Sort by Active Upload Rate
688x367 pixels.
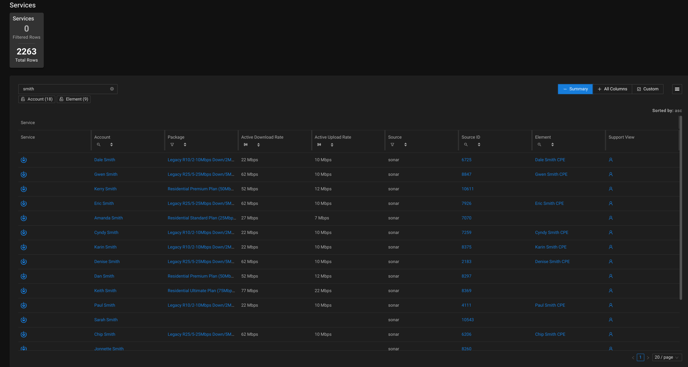coord(332,144)
